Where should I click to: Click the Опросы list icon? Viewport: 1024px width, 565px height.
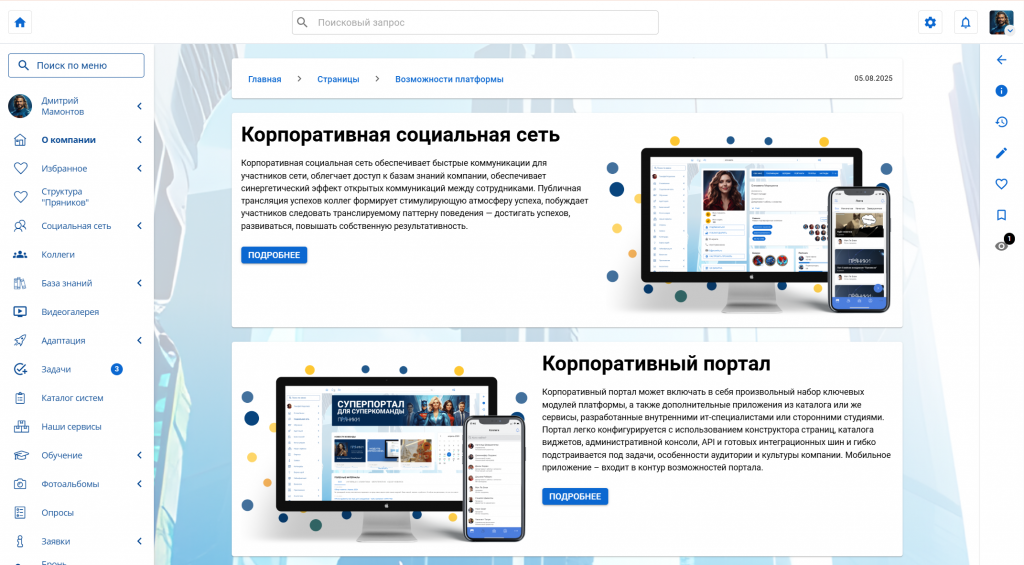coord(20,513)
